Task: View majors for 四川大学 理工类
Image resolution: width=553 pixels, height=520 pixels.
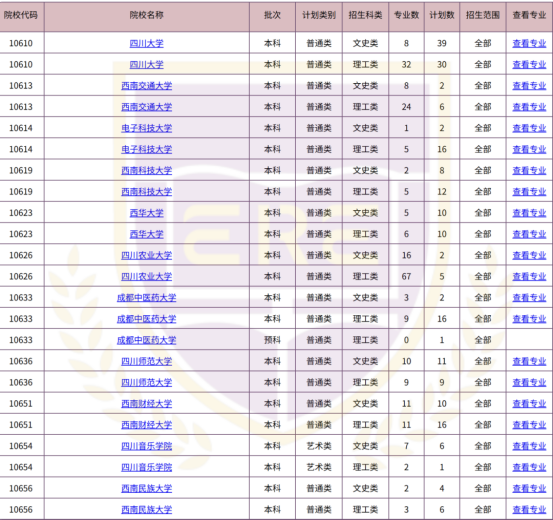Action: point(529,65)
